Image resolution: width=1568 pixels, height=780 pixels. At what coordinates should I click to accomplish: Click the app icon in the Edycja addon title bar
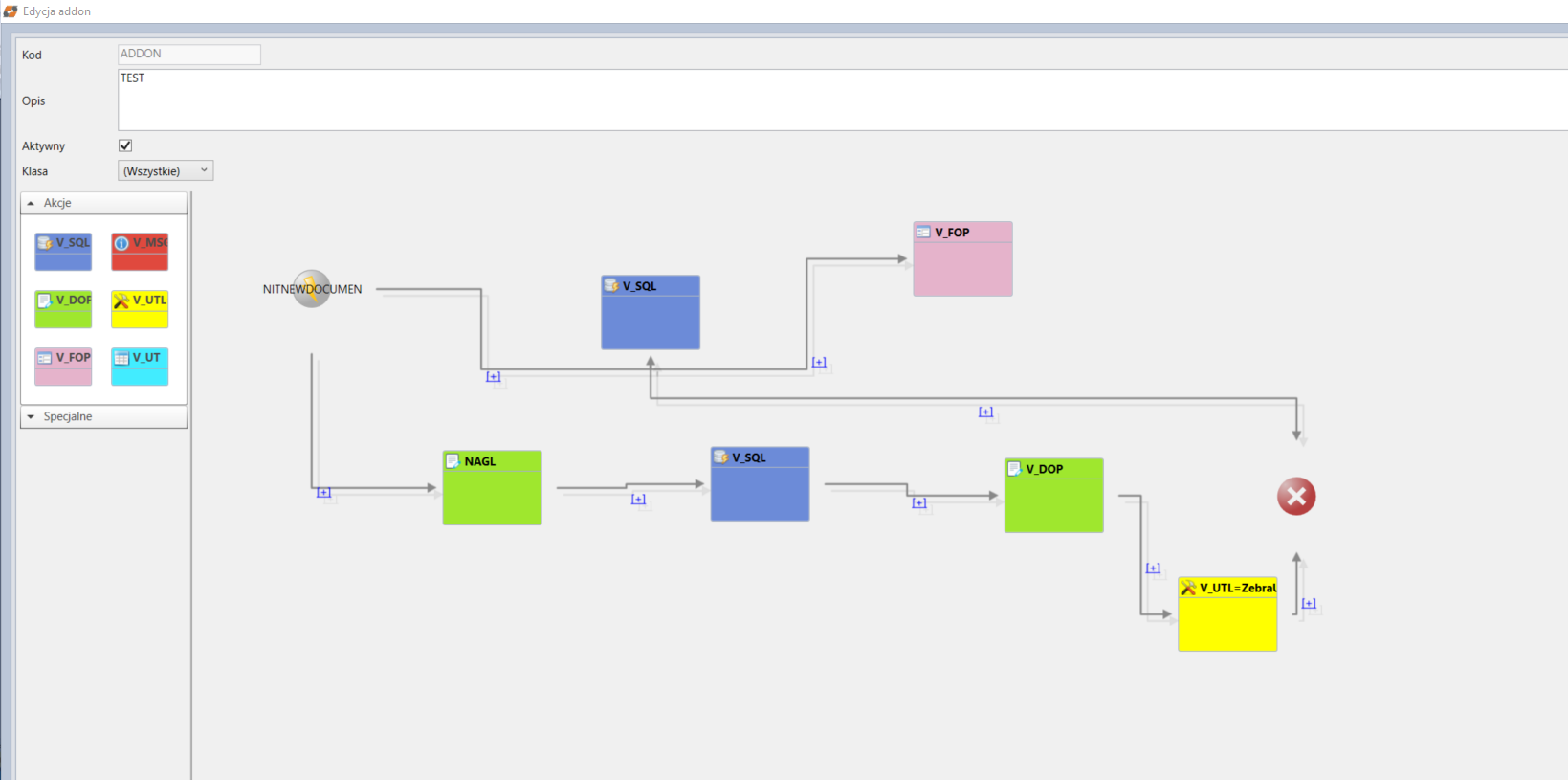point(11,11)
